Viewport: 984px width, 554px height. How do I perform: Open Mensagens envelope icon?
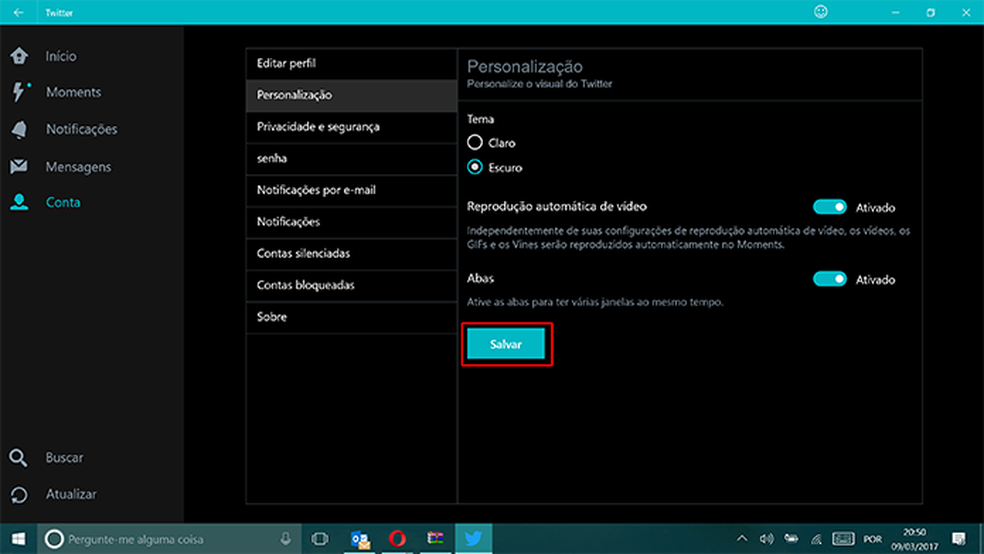click(x=18, y=166)
